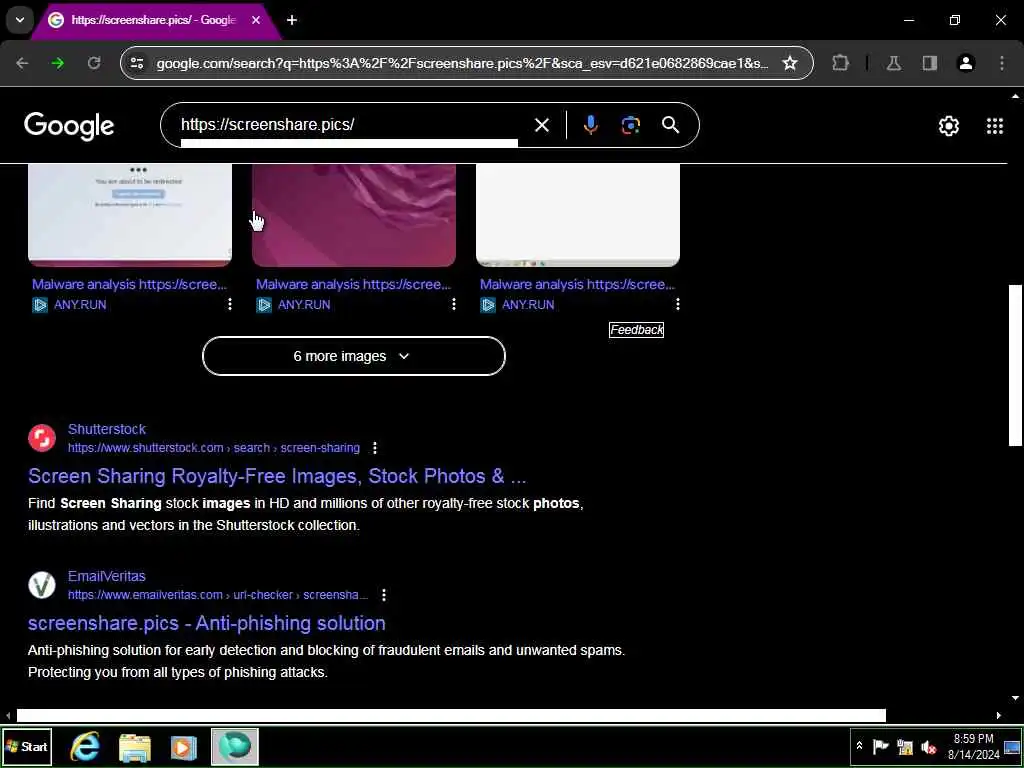
Task: Open Chrome Labs flask icon
Action: tap(893, 63)
